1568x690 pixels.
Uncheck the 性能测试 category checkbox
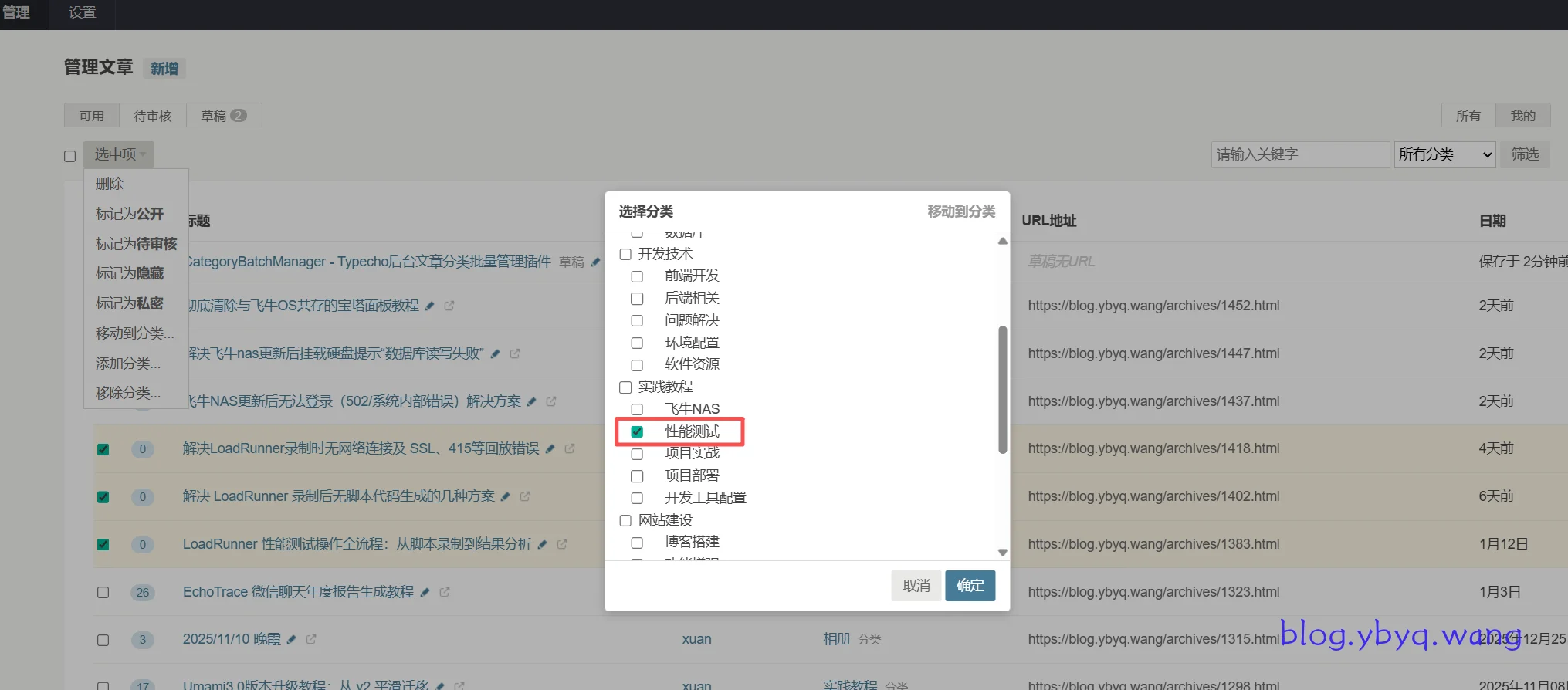[x=637, y=431]
